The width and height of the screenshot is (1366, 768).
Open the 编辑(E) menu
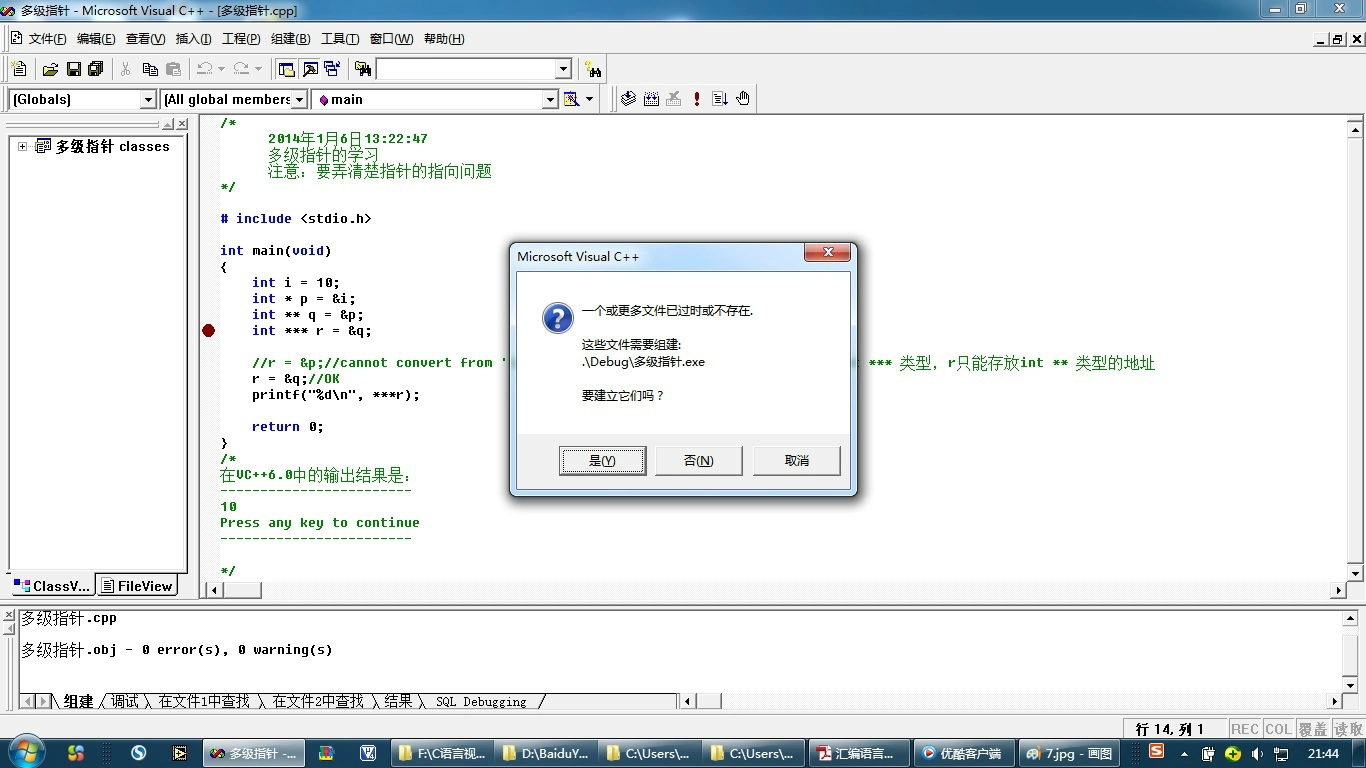pyautogui.click(x=96, y=39)
